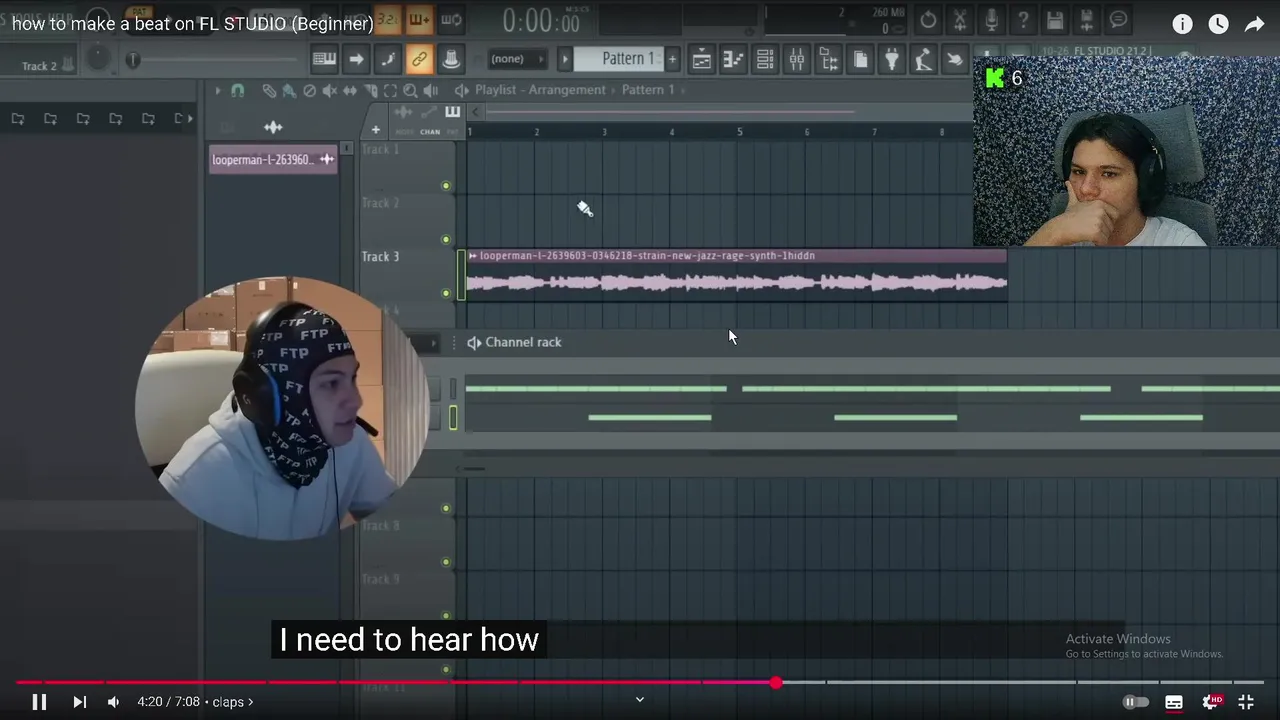Mute Track 3 with green dot
Viewport: 1280px width, 720px height.
446,293
